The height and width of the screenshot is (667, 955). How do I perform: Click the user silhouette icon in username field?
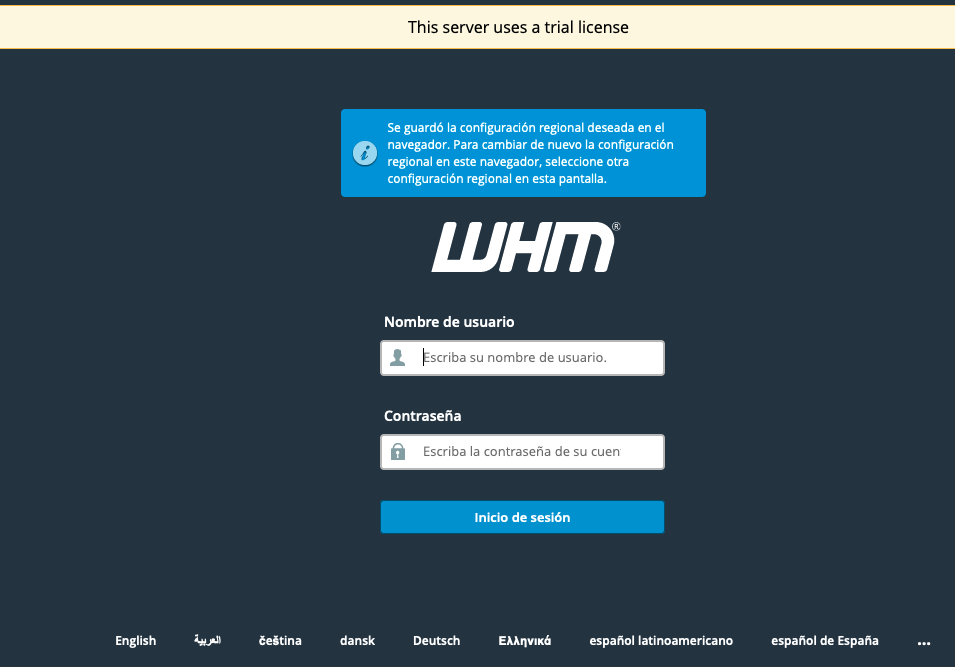(398, 358)
